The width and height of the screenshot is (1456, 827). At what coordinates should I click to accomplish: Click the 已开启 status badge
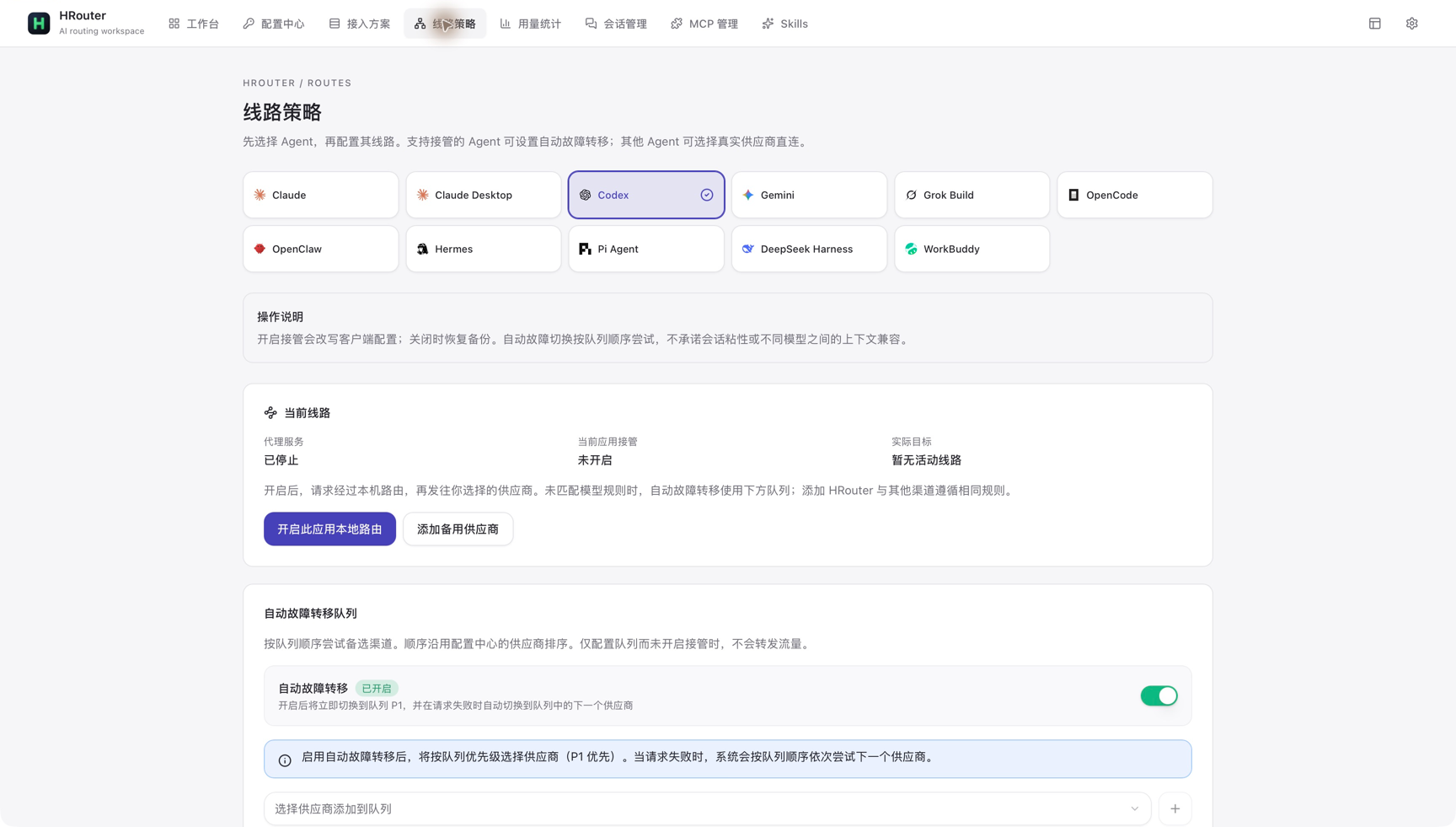377,688
